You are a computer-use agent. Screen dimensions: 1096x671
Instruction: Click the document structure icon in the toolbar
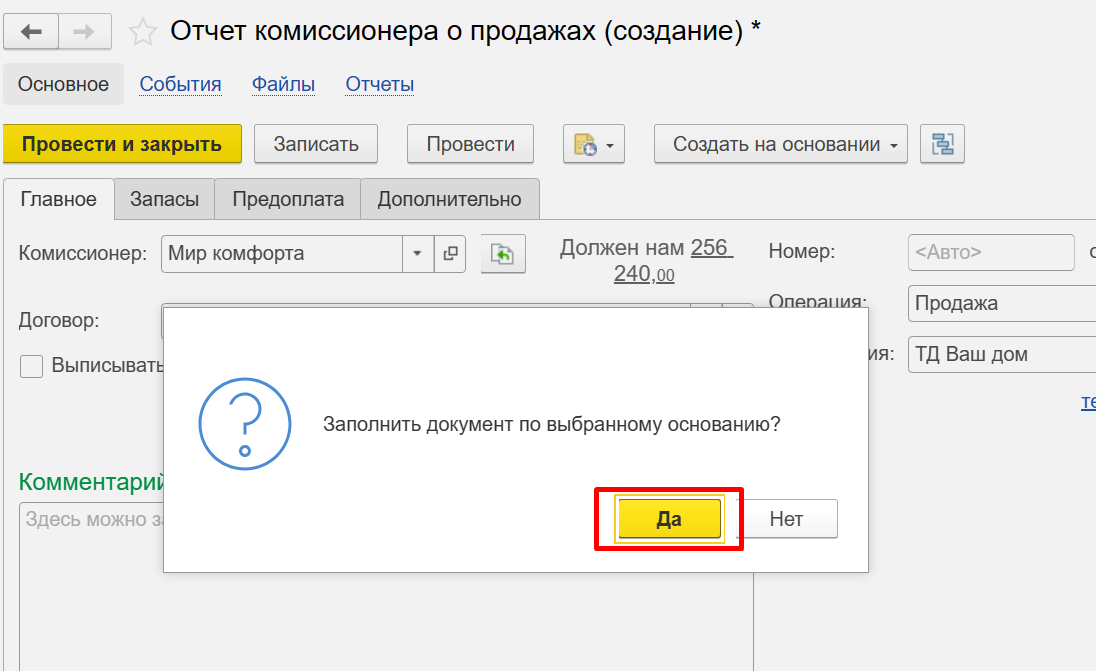pyautogui.click(x=942, y=144)
